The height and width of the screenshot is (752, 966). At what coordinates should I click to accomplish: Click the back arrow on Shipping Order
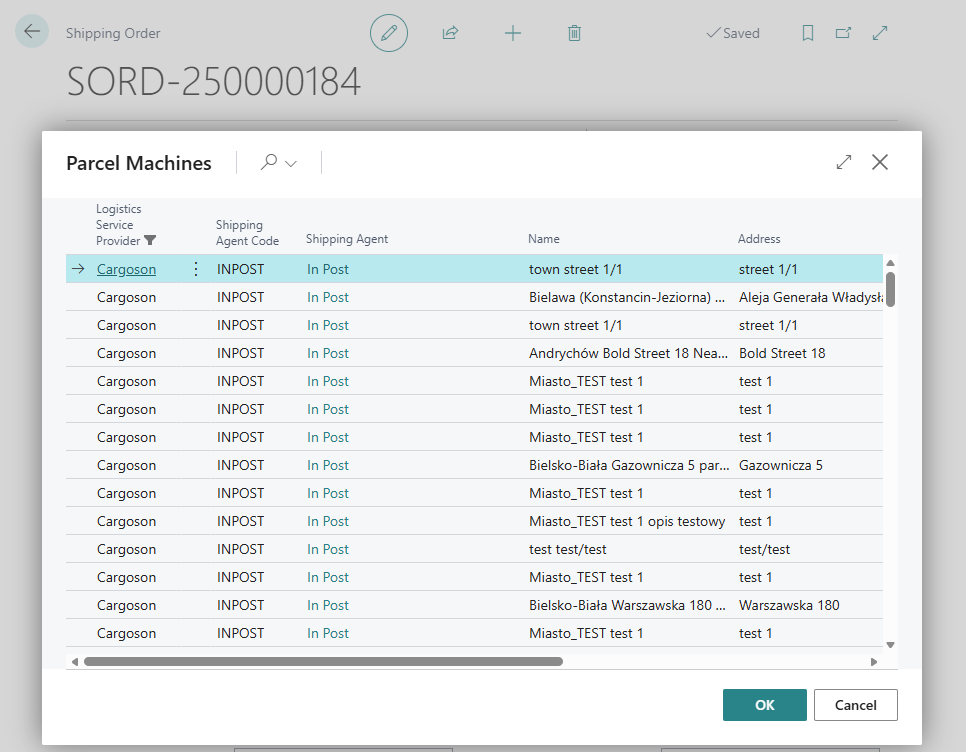coord(32,32)
